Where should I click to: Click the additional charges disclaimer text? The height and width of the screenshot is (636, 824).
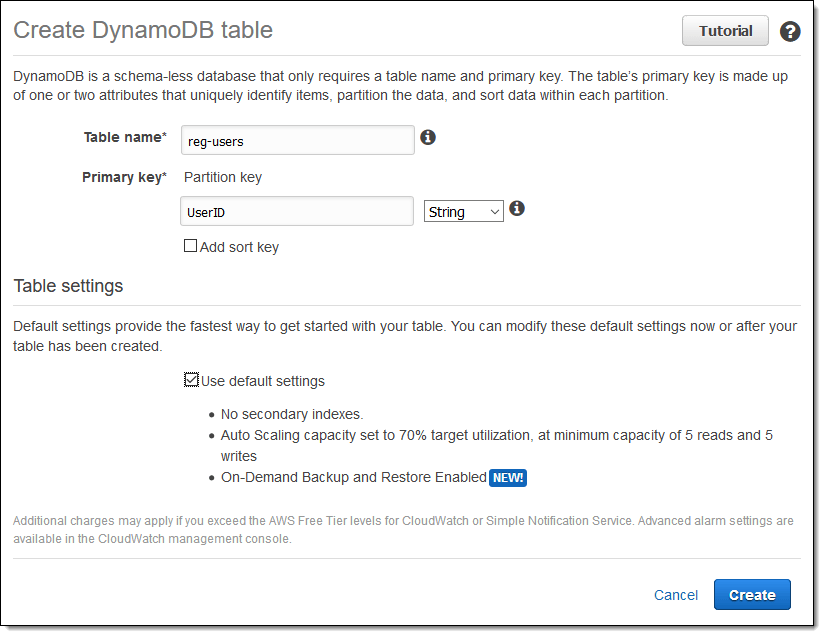[x=400, y=527]
